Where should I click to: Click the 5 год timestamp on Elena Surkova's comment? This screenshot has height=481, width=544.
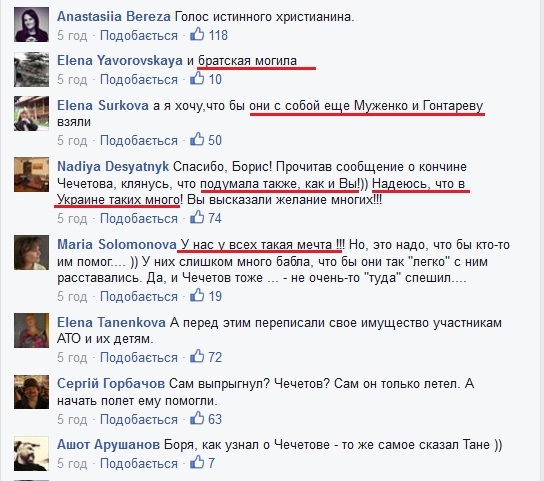coord(72,141)
